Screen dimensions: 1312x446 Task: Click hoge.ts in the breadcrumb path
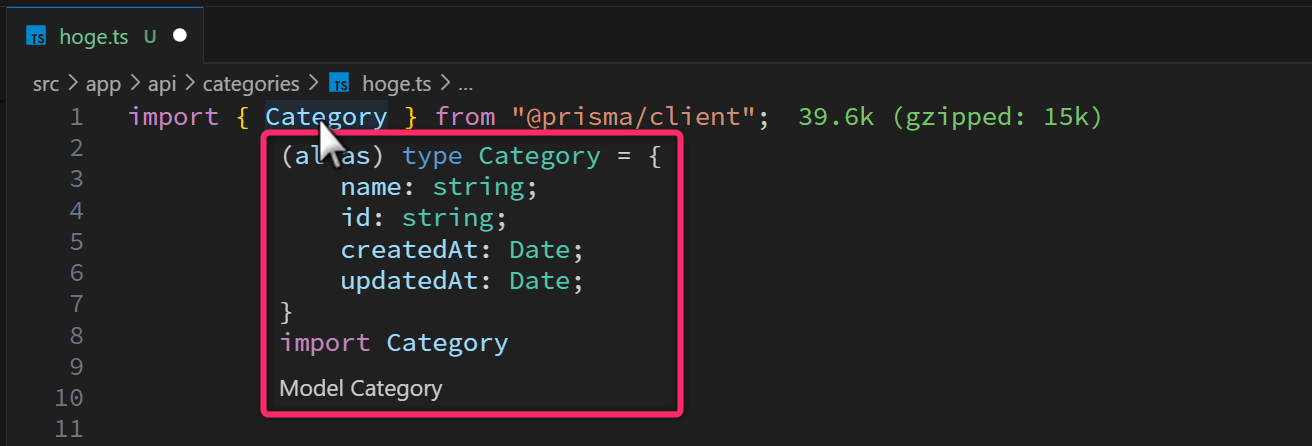[397, 84]
